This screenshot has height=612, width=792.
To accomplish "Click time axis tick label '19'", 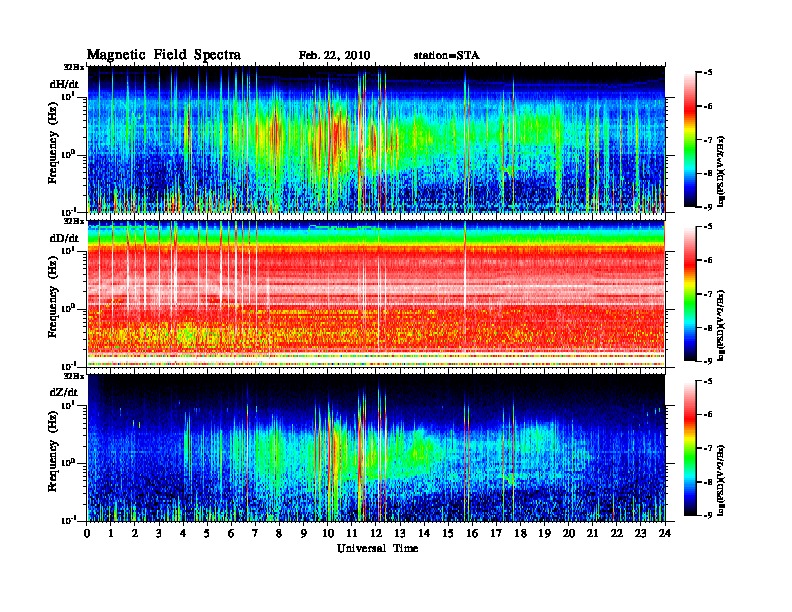I will pos(544,534).
